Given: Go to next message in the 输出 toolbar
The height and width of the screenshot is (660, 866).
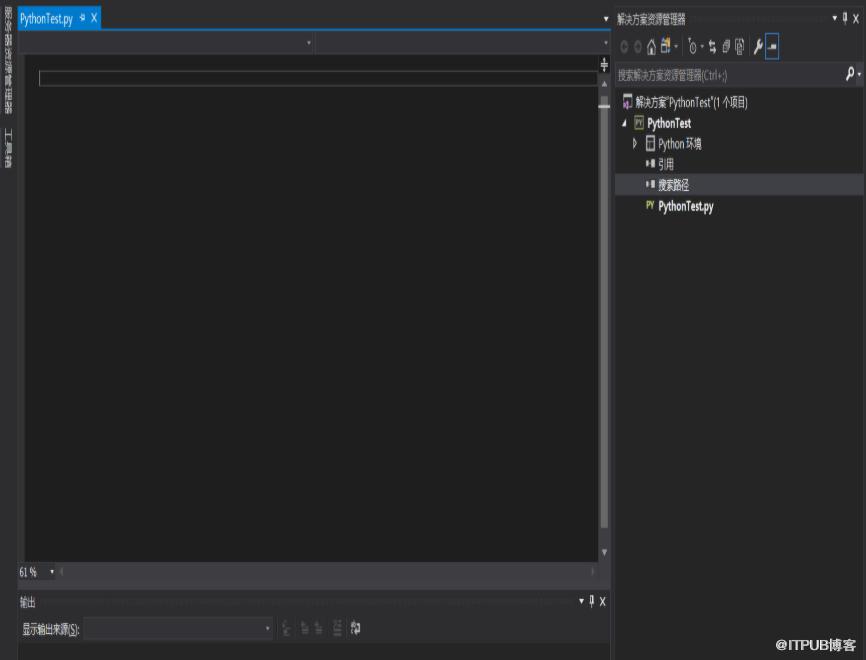Looking at the screenshot, I should pos(319,628).
